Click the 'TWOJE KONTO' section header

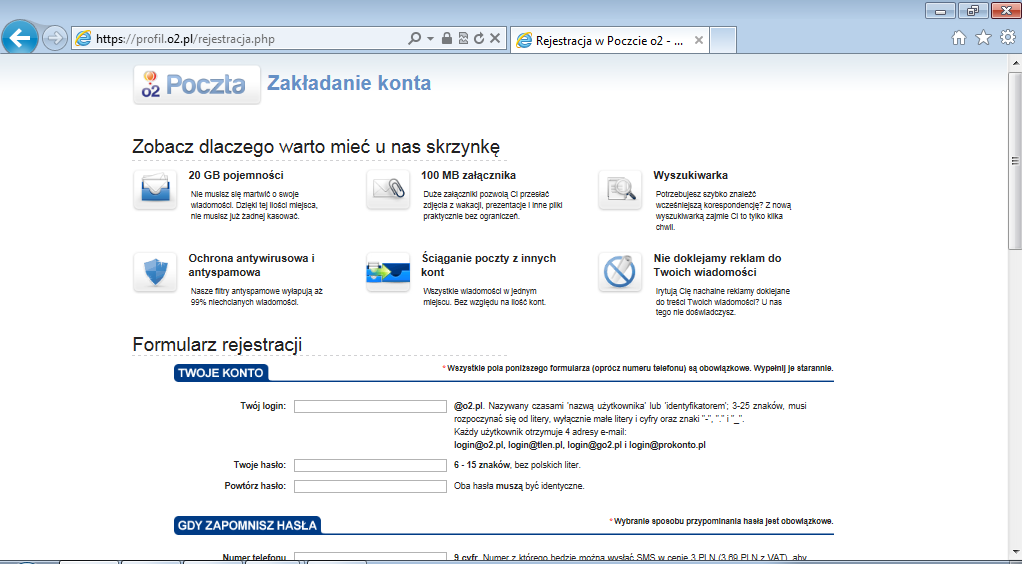221,373
